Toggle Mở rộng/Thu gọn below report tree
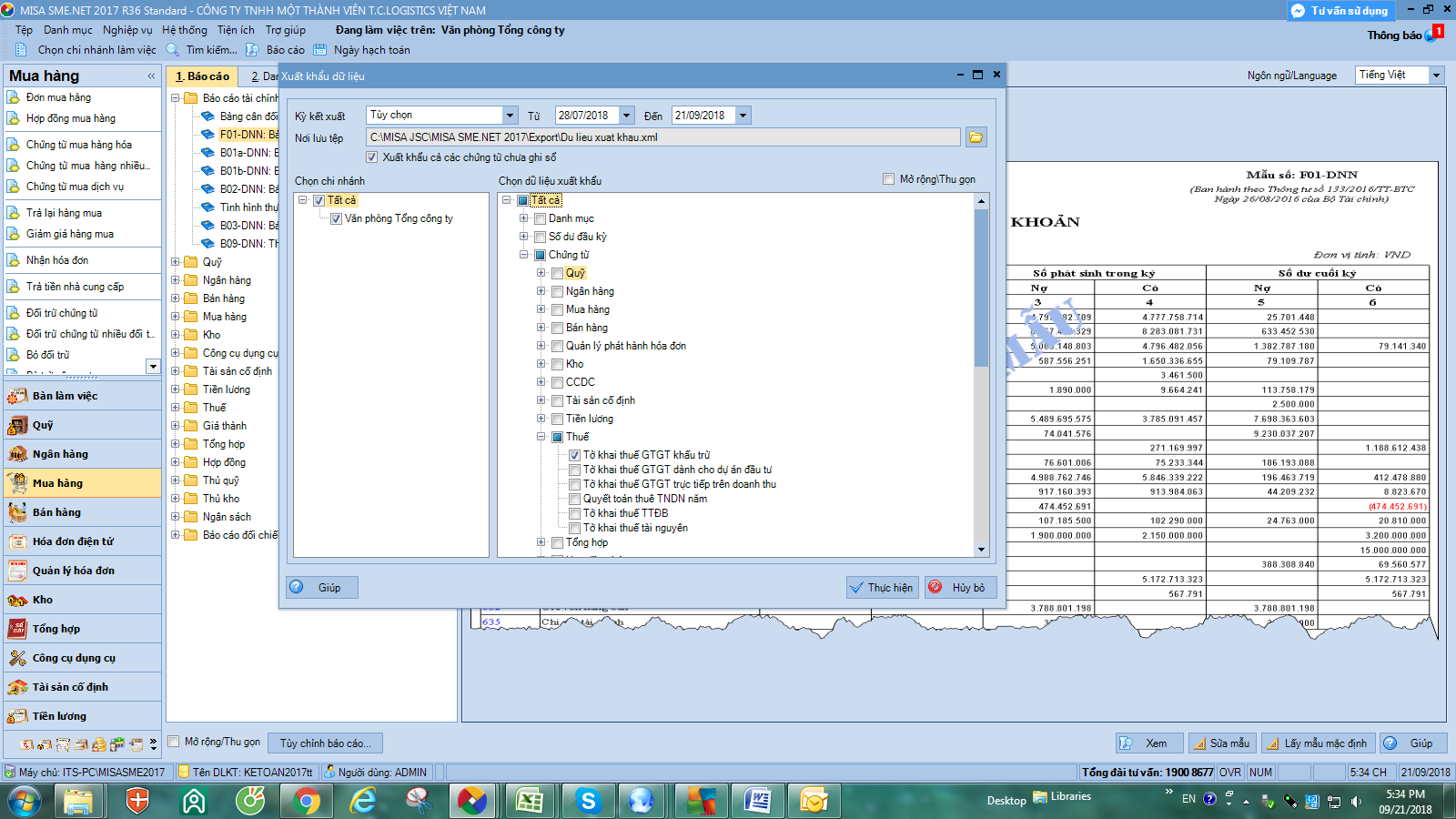This screenshot has width=1456, height=819. point(174,742)
